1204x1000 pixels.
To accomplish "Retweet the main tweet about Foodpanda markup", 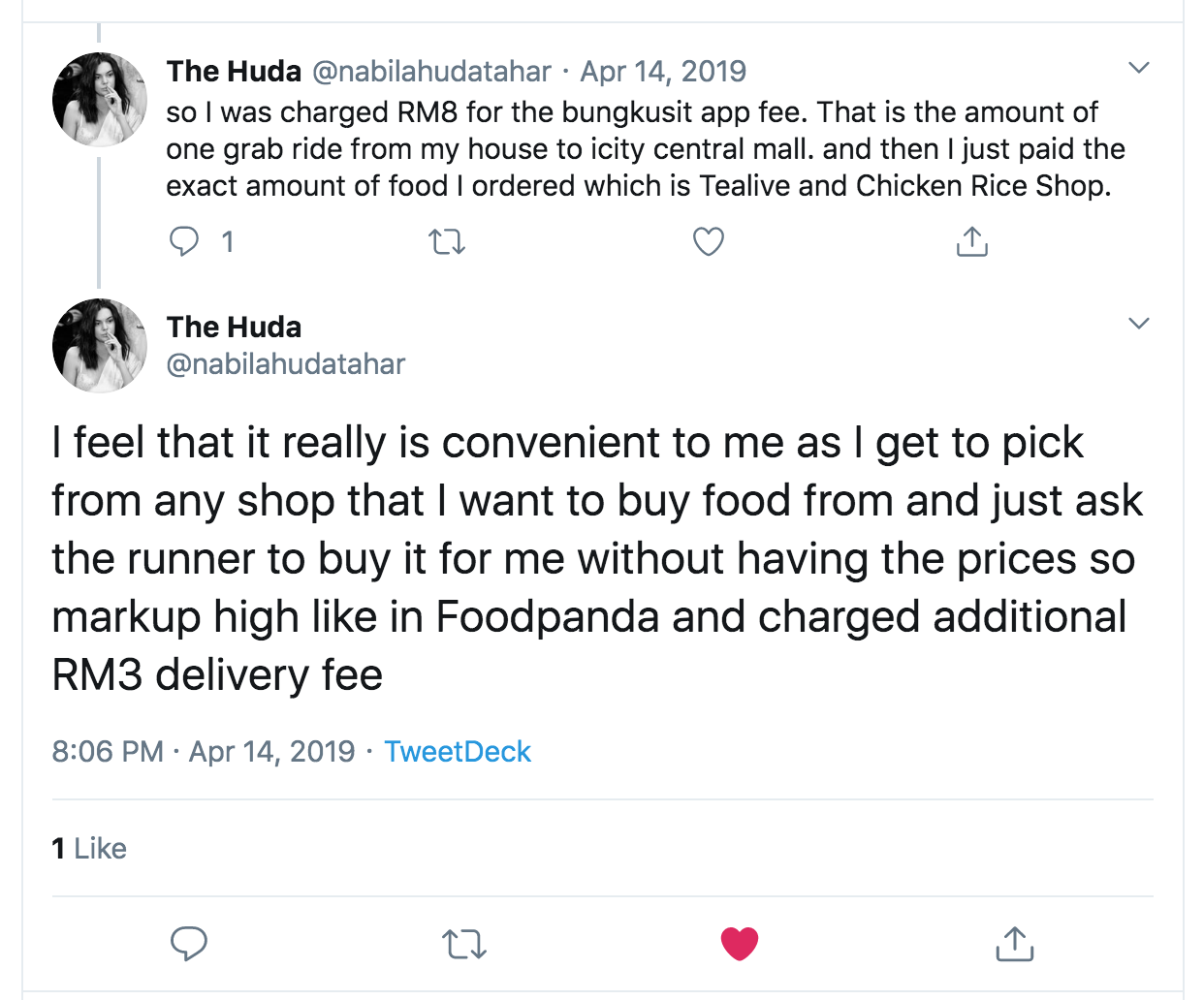I will (x=464, y=943).
